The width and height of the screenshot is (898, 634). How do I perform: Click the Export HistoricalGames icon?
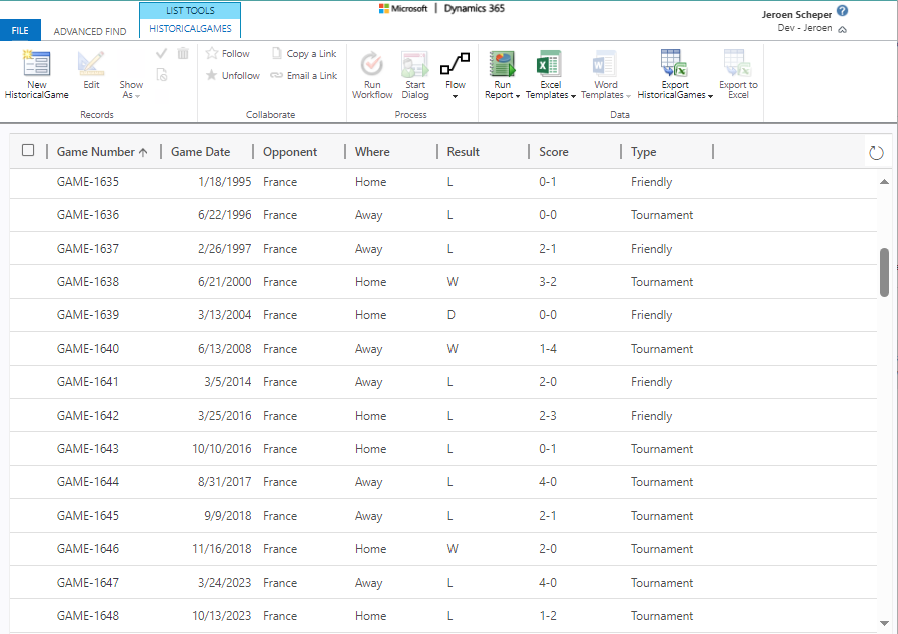[674, 63]
